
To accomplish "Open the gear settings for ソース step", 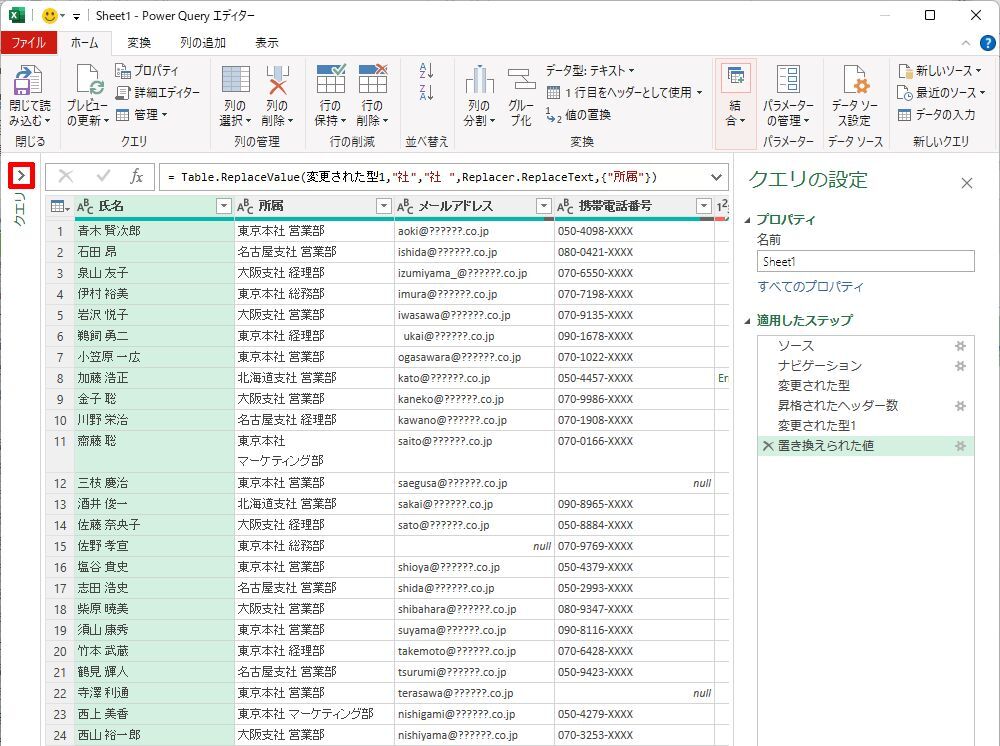I will pos(960,346).
